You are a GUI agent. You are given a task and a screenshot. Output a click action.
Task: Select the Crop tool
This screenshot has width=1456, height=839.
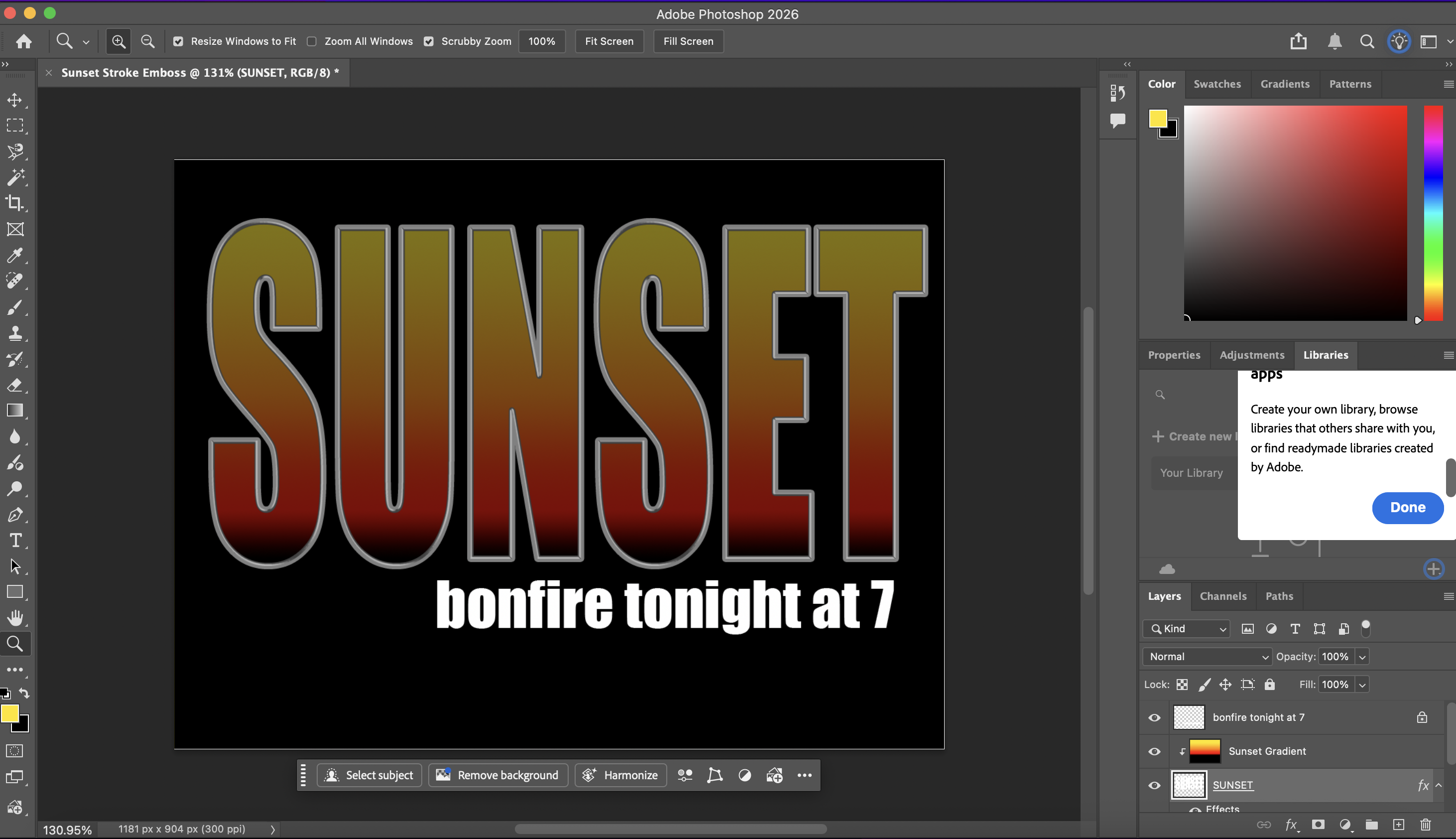pyautogui.click(x=15, y=202)
